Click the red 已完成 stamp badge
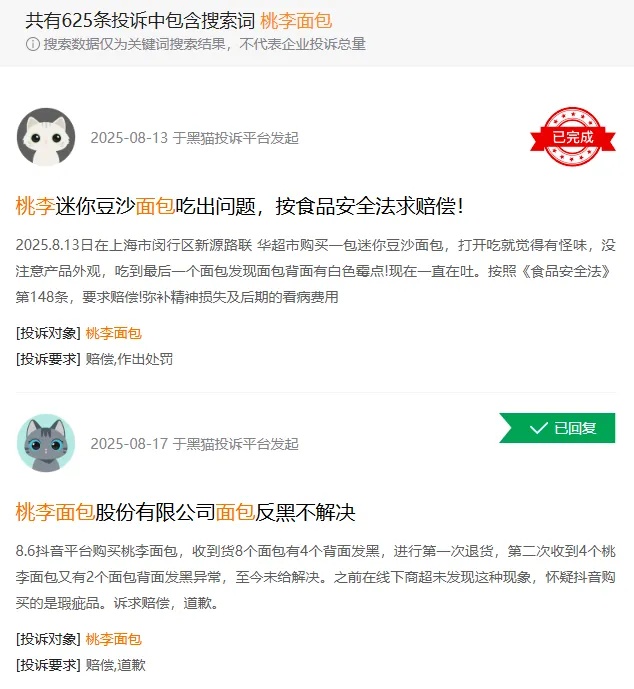 (572, 137)
